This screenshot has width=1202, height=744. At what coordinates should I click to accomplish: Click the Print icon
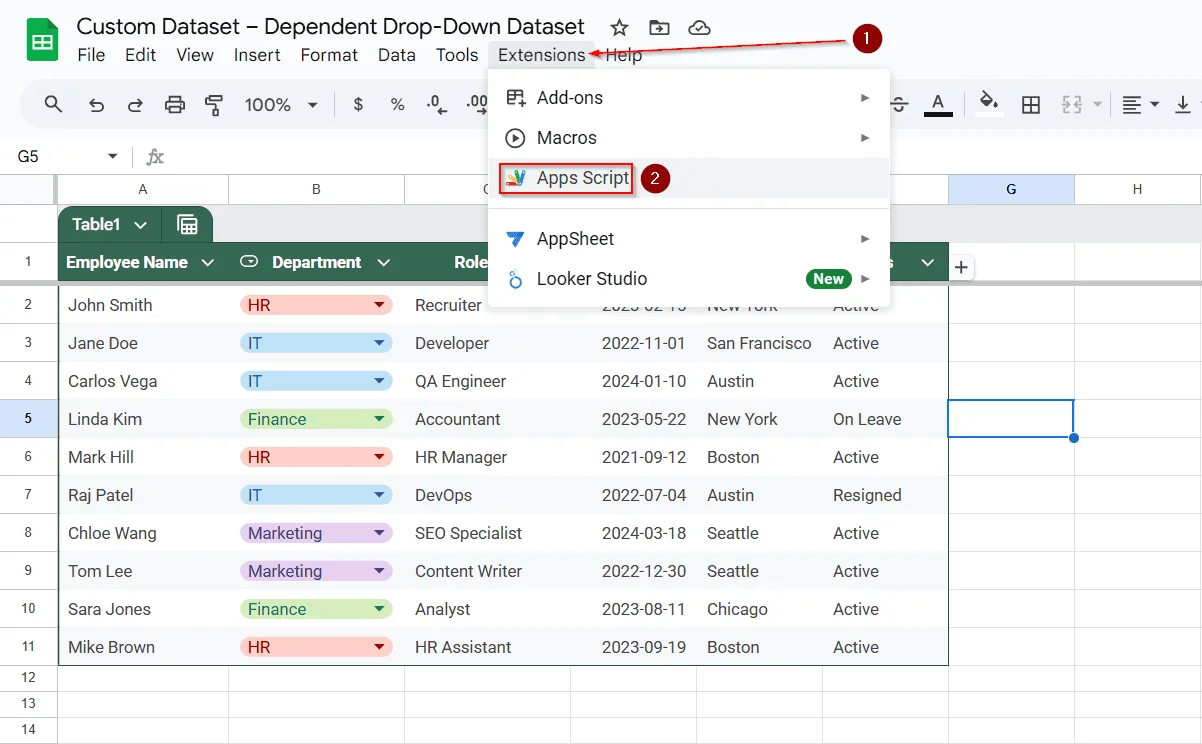pyautogui.click(x=175, y=104)
